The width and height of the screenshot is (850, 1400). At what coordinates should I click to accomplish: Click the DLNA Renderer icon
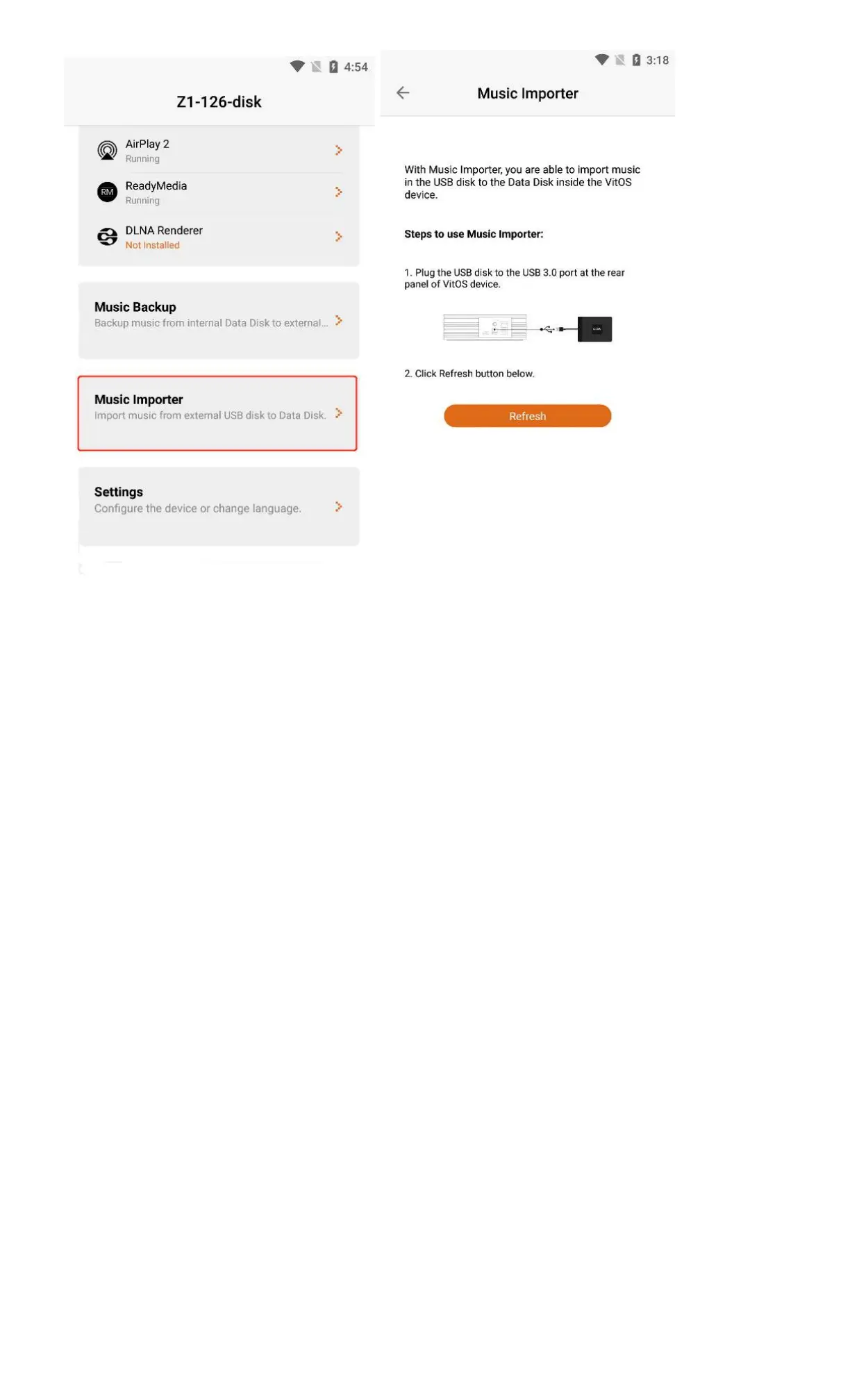pos(107,237)
